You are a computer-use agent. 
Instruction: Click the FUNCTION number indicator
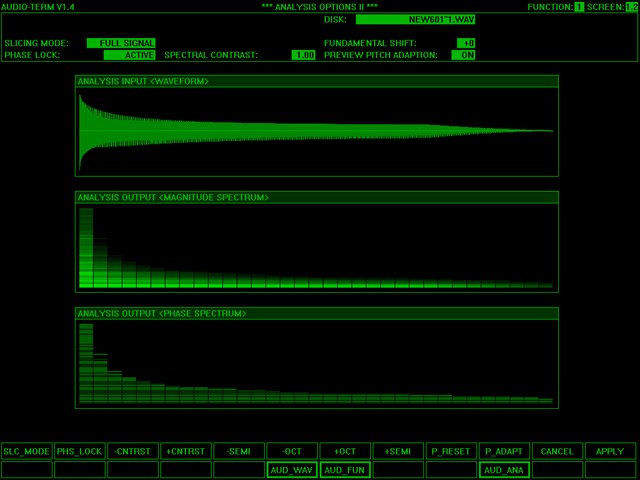(x=579, y=7)
